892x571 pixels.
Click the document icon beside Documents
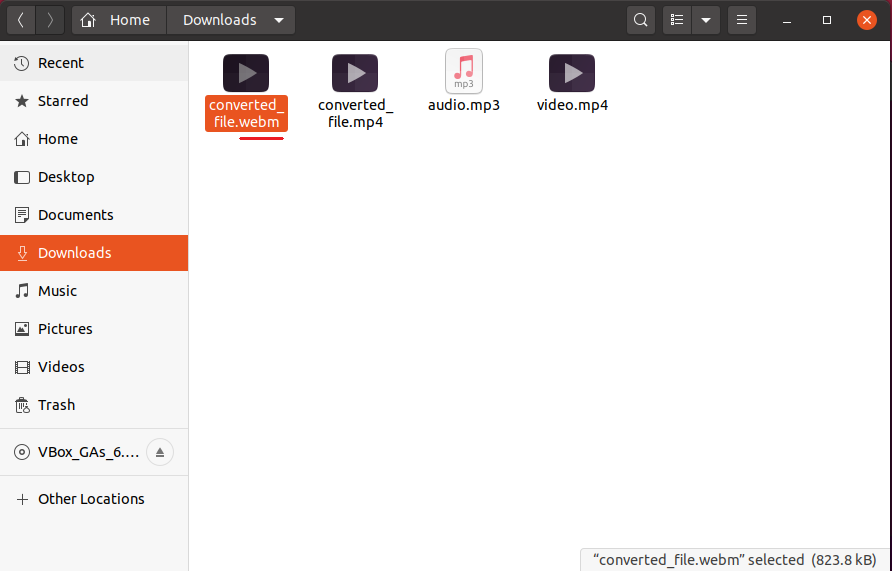click(x=22, y=215)
